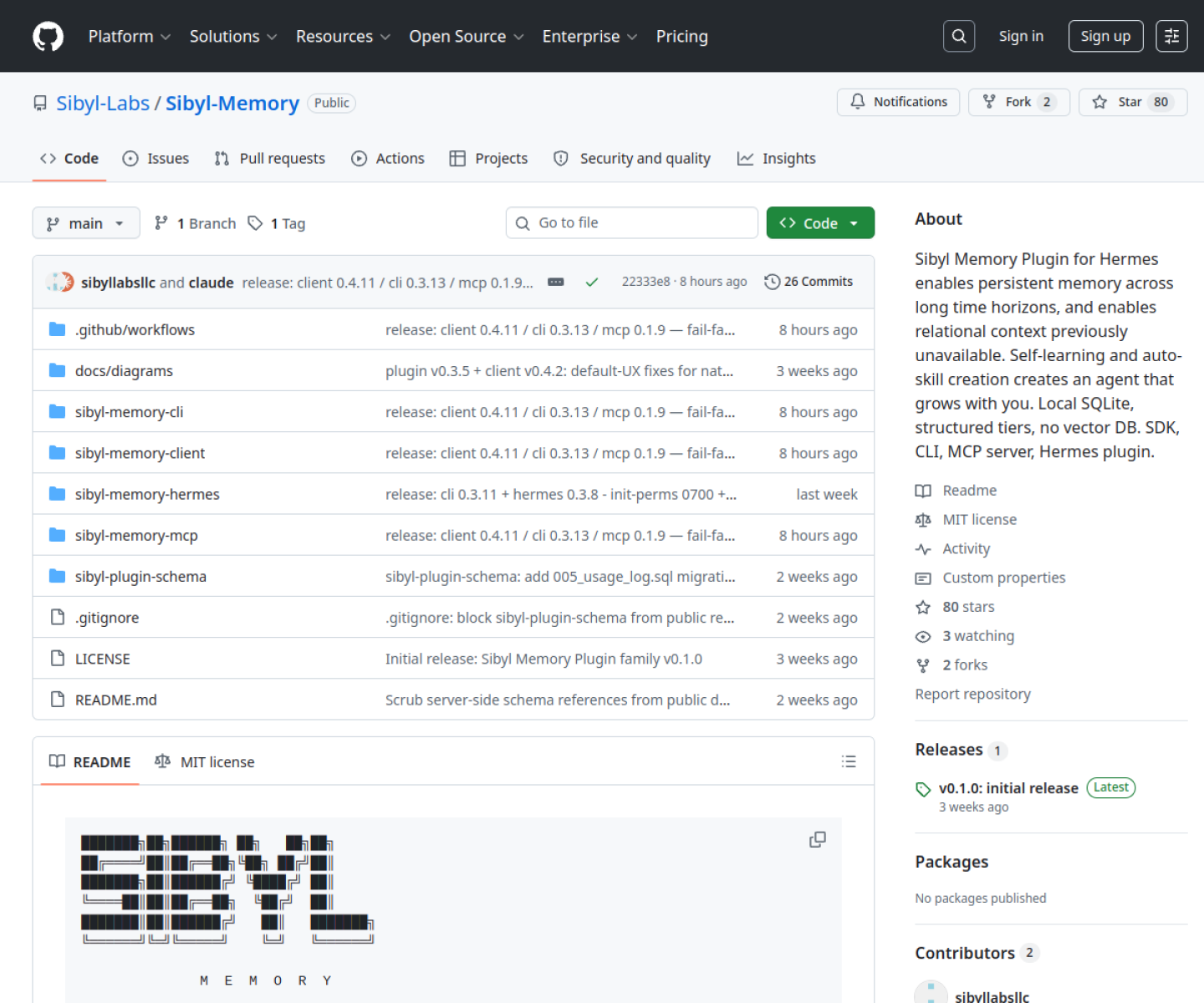Click the green check status icon
The height and width of the screenshot is (1003, 1204).
[592, 283]
